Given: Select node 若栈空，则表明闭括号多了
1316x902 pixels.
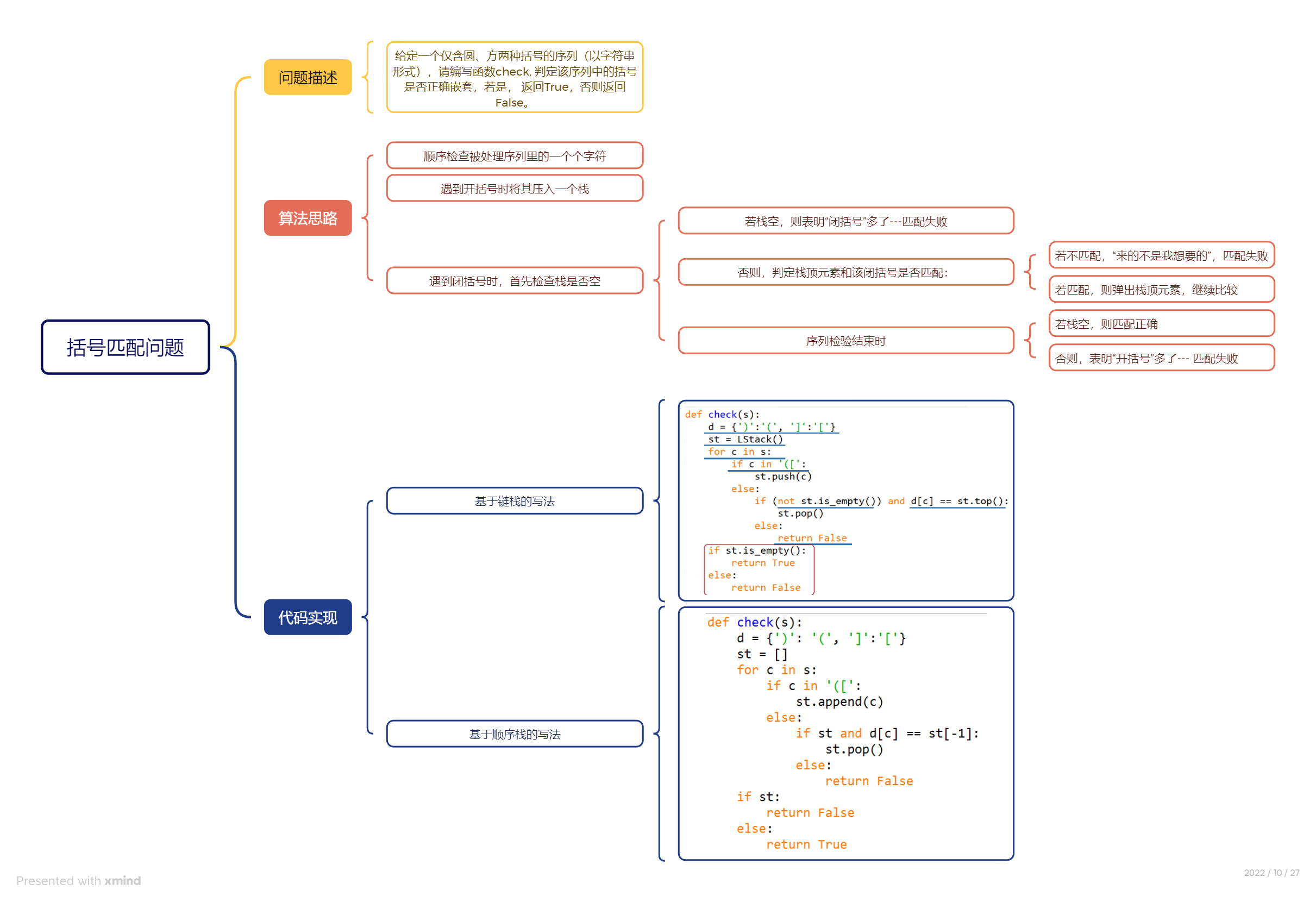Looking at the screenshot, I should coord(845,221).
